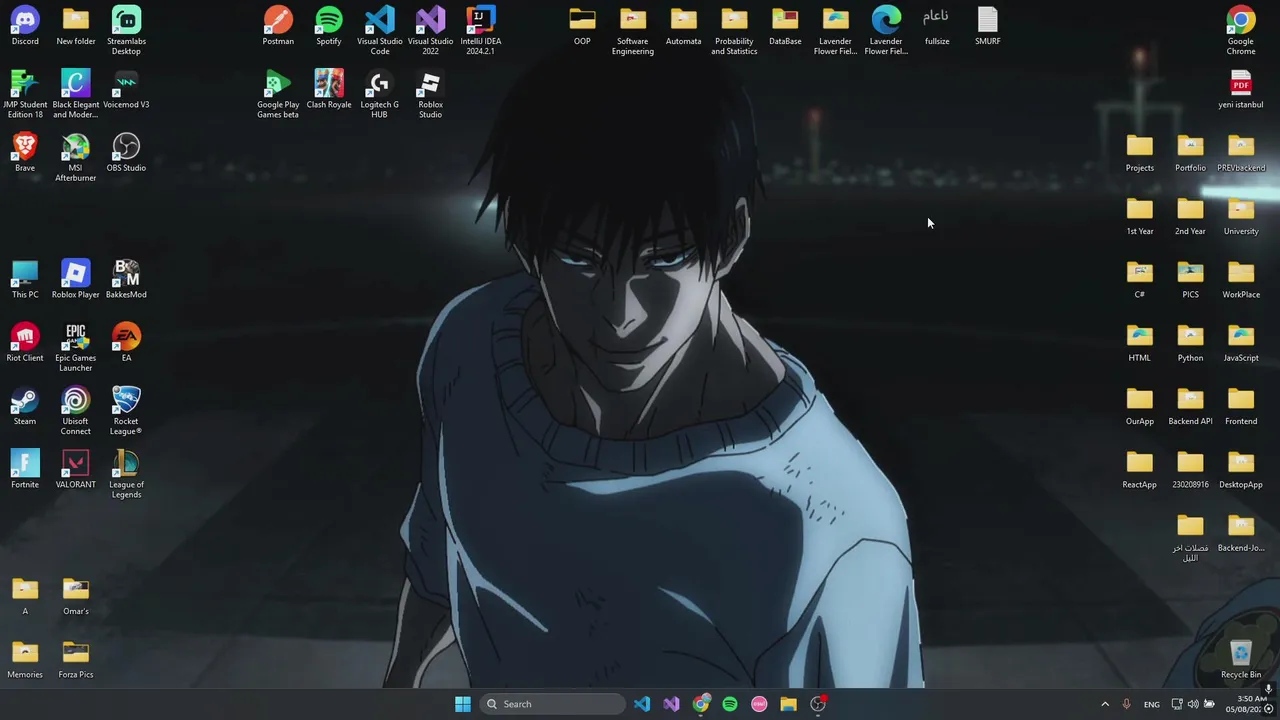Viewport: 1280px width, 720px height.
Task: Select the Voicemod V3 desktop icon
Action: pyautogui.click(x=126, y=90)
